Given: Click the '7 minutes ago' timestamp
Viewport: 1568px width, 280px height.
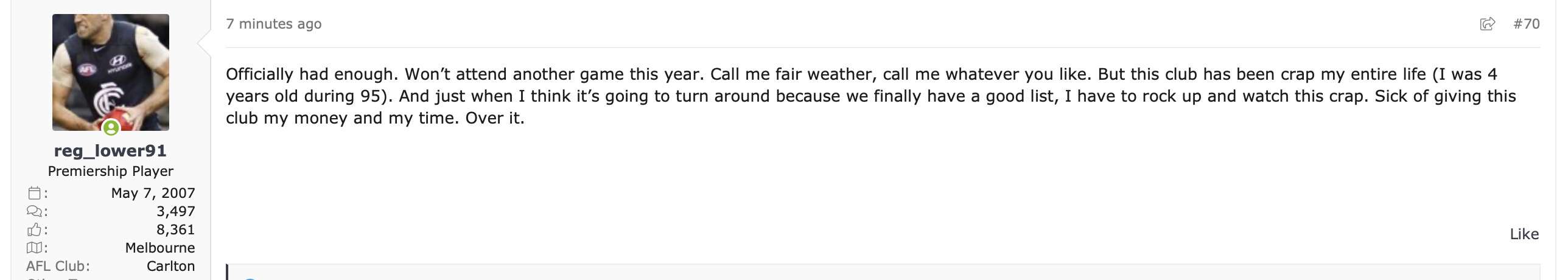Looking at the screenshot, I should [x=274, y=24].
